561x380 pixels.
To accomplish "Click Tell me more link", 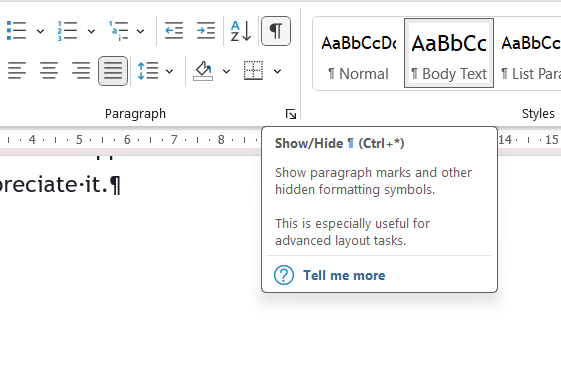I will point(344,276).
